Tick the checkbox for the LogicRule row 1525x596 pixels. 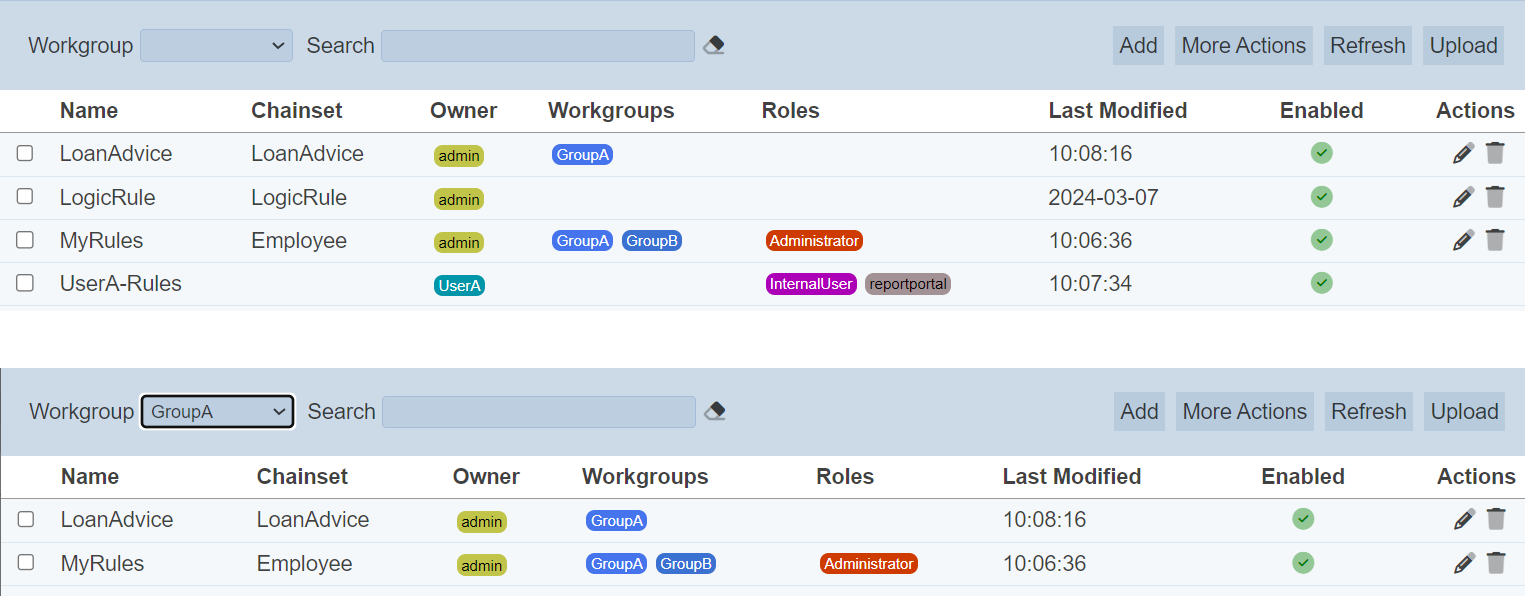tap(25, 197)
